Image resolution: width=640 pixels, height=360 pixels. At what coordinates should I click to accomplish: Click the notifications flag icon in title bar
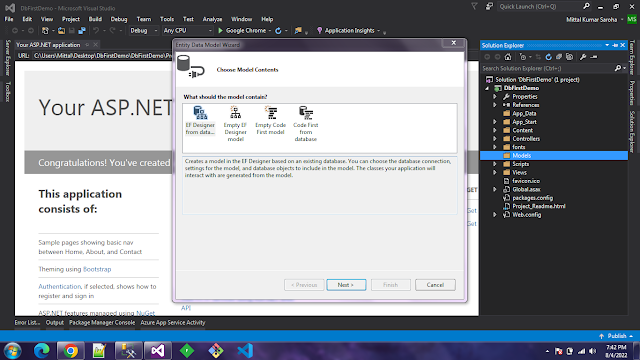pos(474,7)
